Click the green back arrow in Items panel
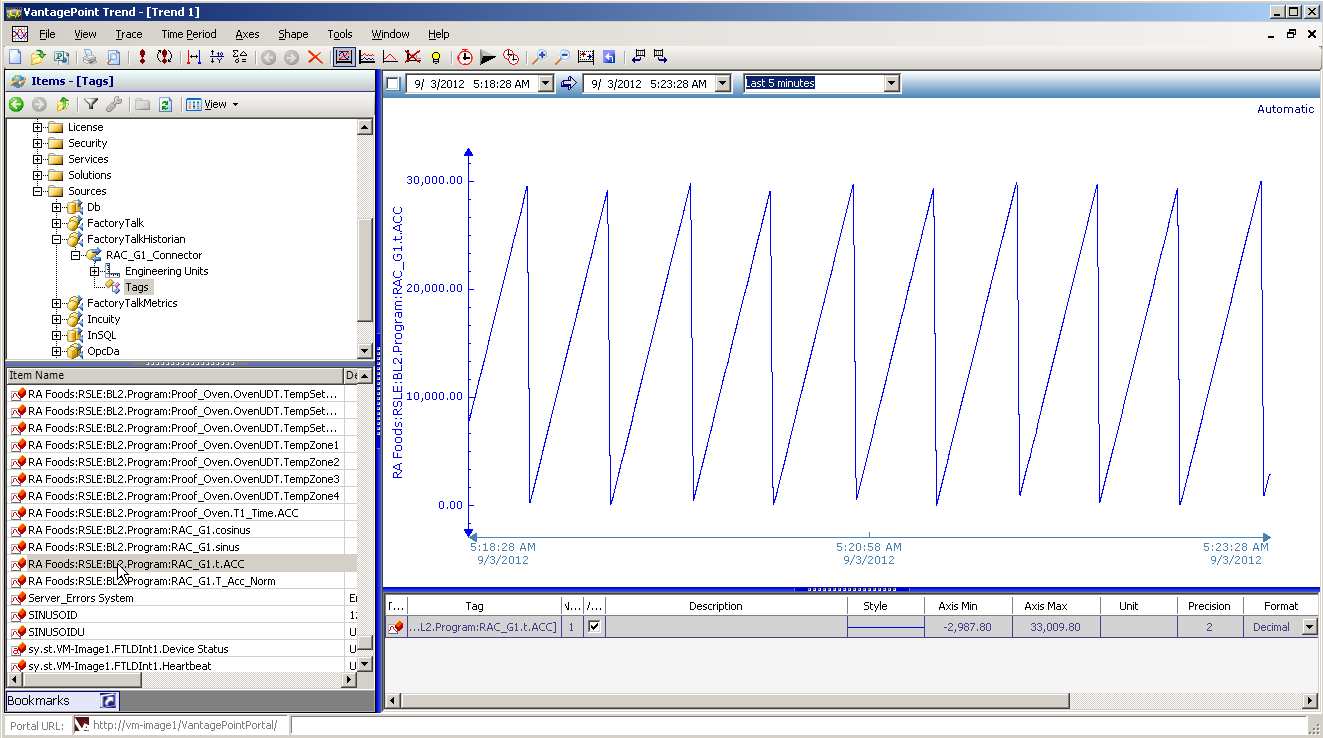 click(x=16, y=104)
